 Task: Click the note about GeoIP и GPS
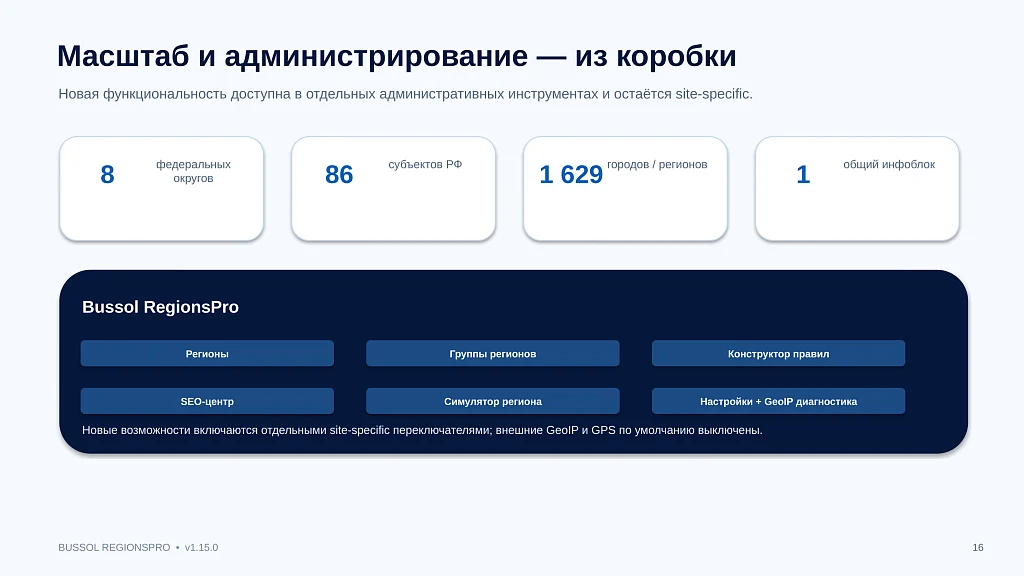422,430
